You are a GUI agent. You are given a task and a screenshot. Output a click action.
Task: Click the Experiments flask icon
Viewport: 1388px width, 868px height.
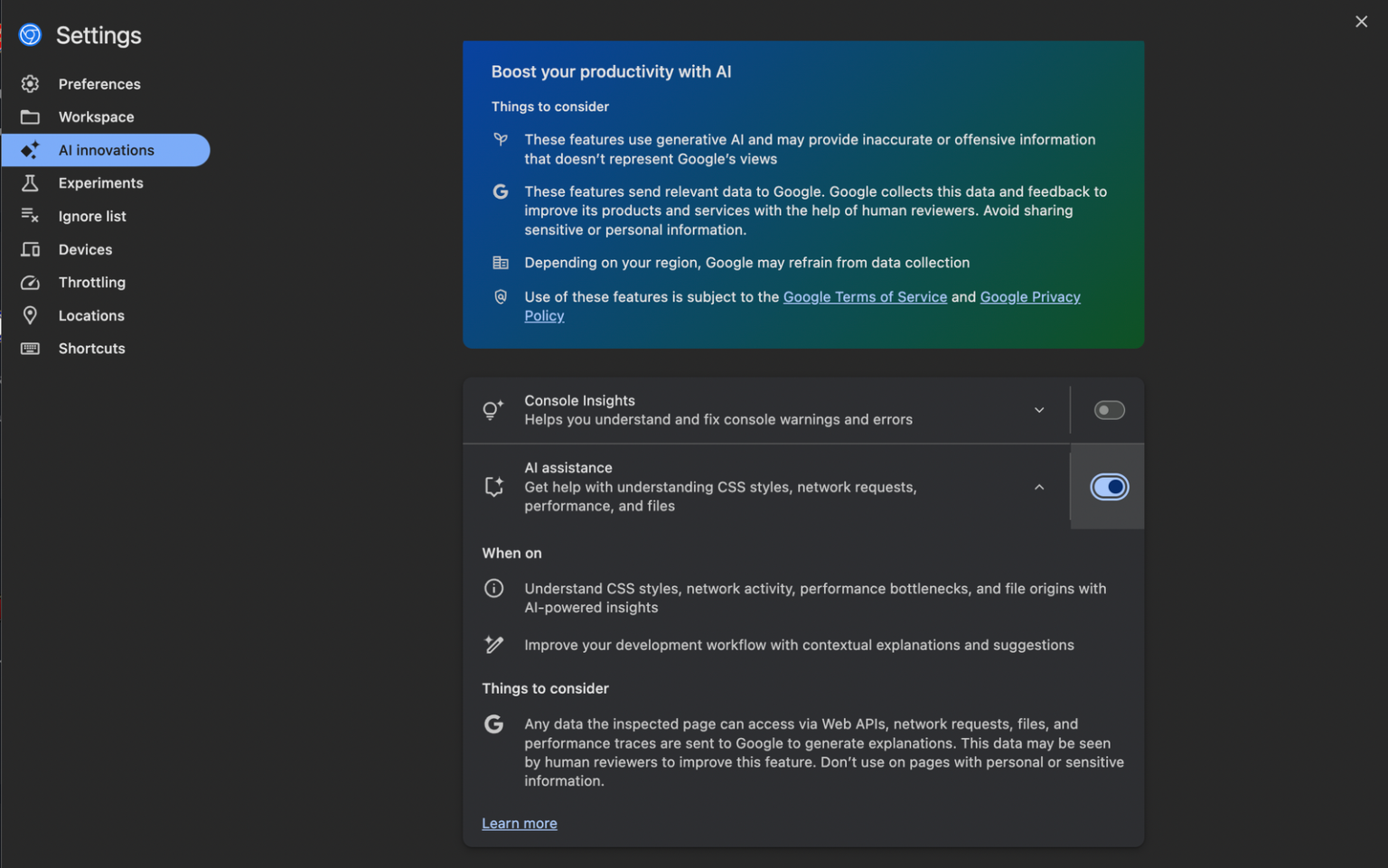click(x=30, y=183)
